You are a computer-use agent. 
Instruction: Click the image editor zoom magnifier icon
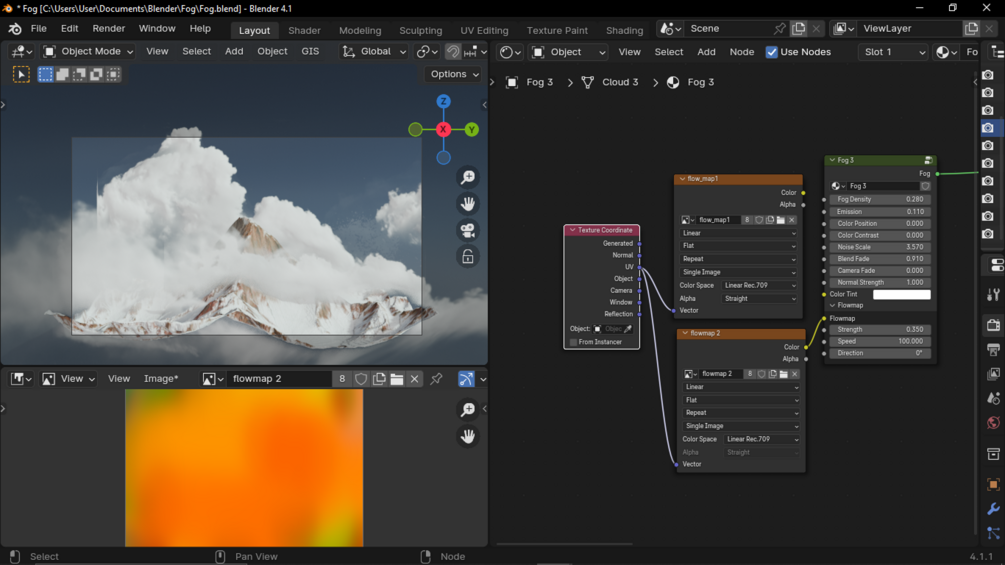tap(468, 409)
